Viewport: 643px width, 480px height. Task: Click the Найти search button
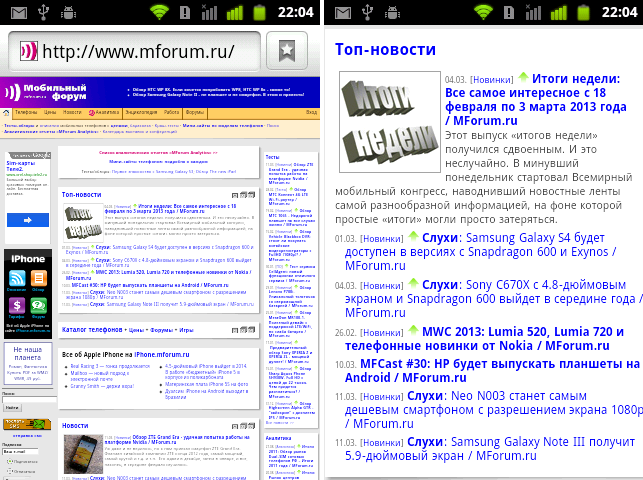point(12,408)
